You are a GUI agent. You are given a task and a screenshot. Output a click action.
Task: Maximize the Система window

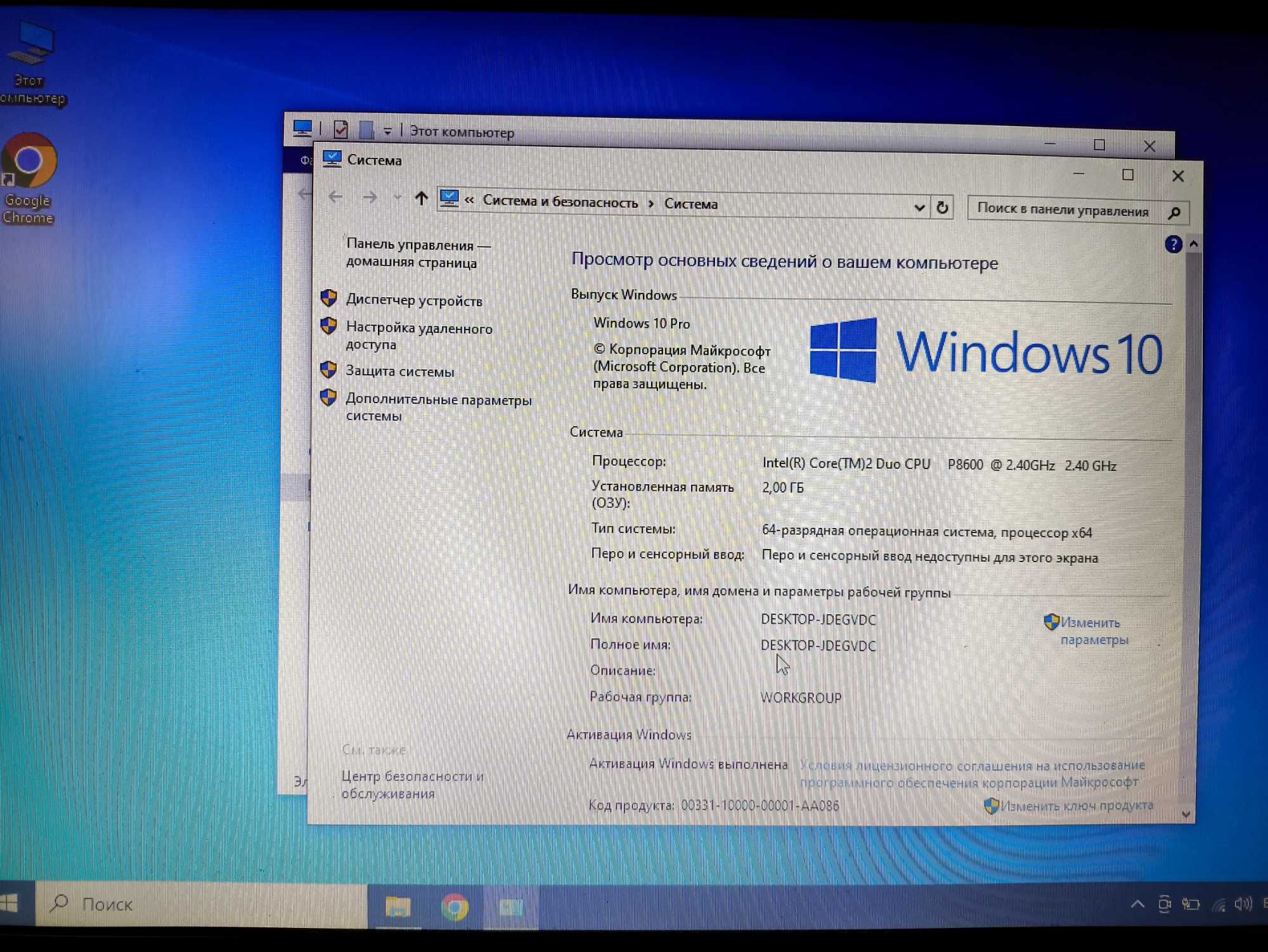(x=1127, y=174)
